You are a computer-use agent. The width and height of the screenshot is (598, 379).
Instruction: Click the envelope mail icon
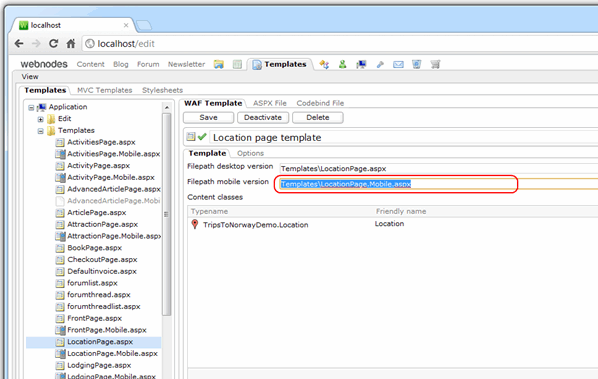[398, 64]
